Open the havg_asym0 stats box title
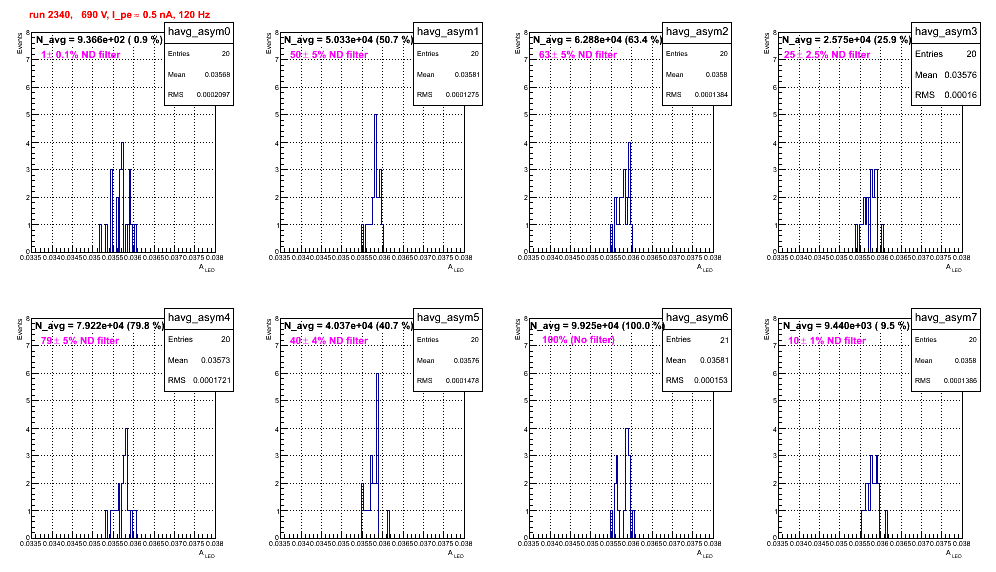Screen dimensions: 996x572 tap(199, 31)
